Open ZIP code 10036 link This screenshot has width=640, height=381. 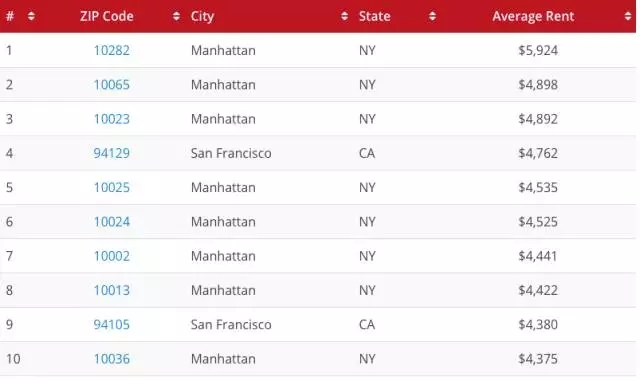(111, 359)
